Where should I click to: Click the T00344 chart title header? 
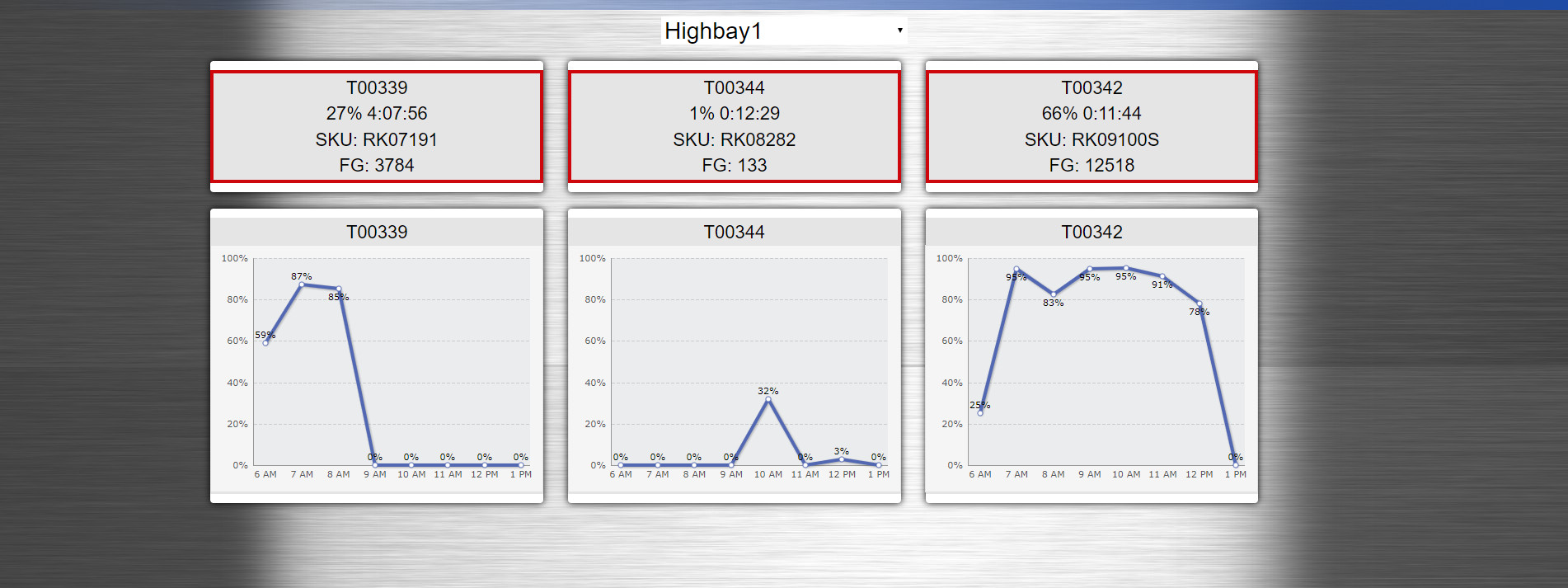pyautogui.click(x=734, y=232)
